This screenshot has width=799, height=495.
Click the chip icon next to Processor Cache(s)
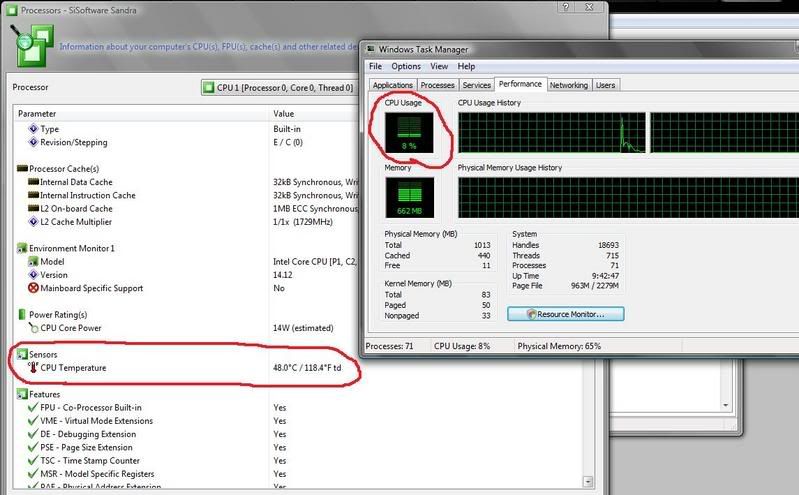[x=22, y=168]
